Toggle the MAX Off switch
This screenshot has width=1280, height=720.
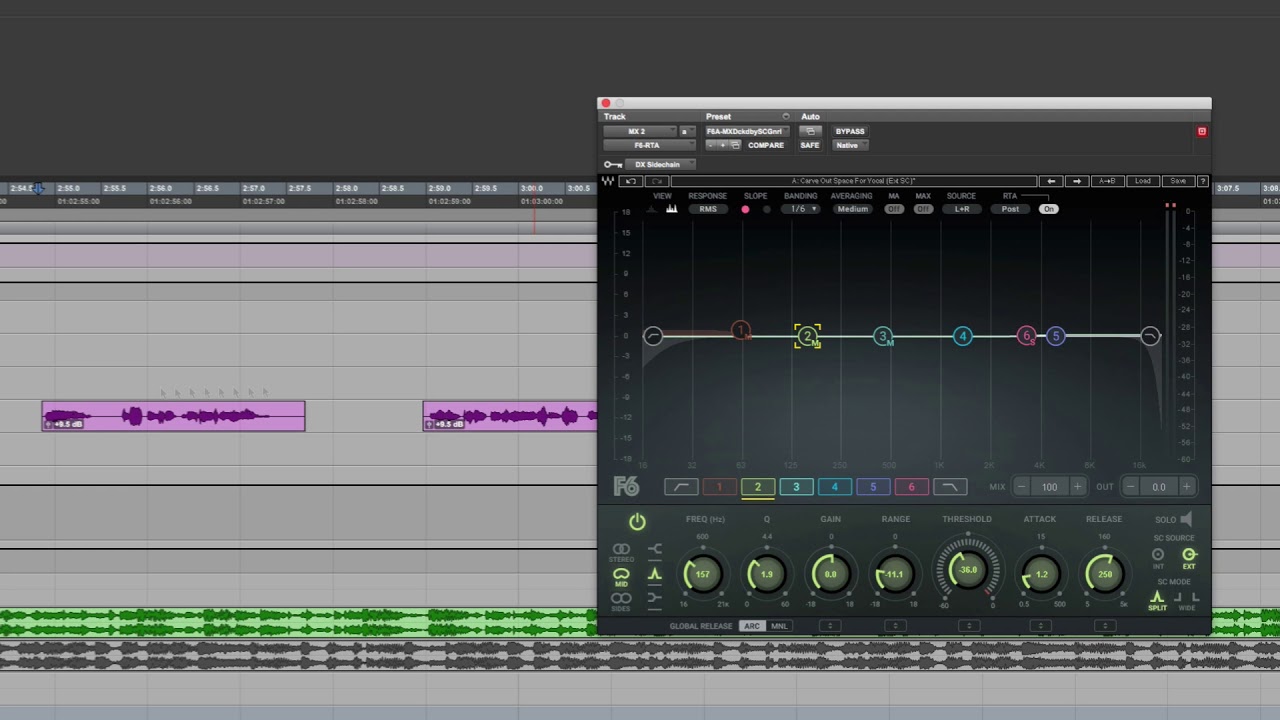923,209
